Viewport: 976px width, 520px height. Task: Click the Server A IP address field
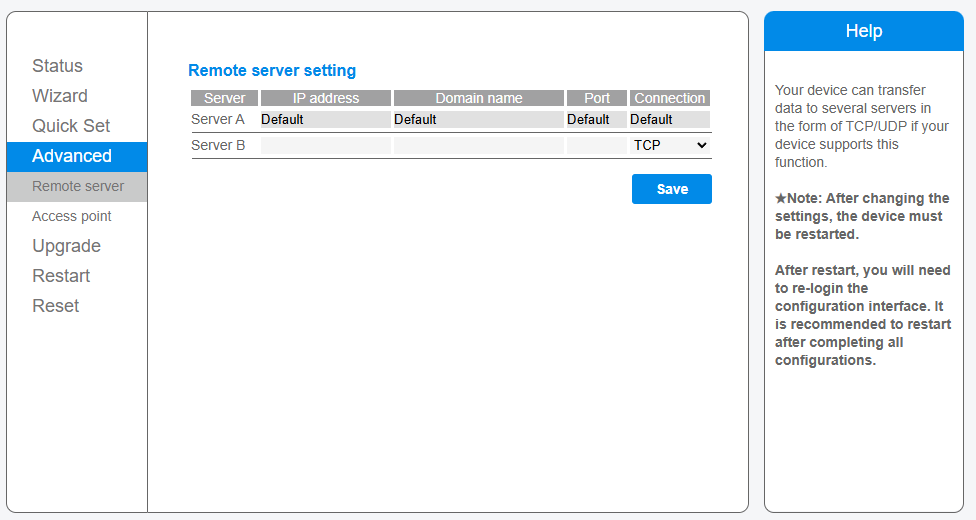click(325, 120)
